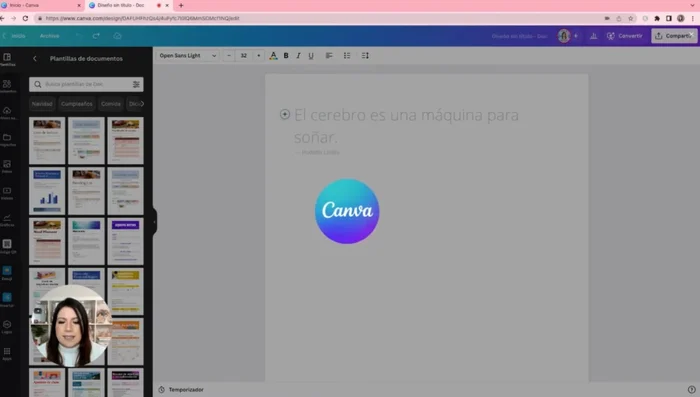Open the Proyectos folder icon
Screen dimensions: 700x397
click(7, 140)
